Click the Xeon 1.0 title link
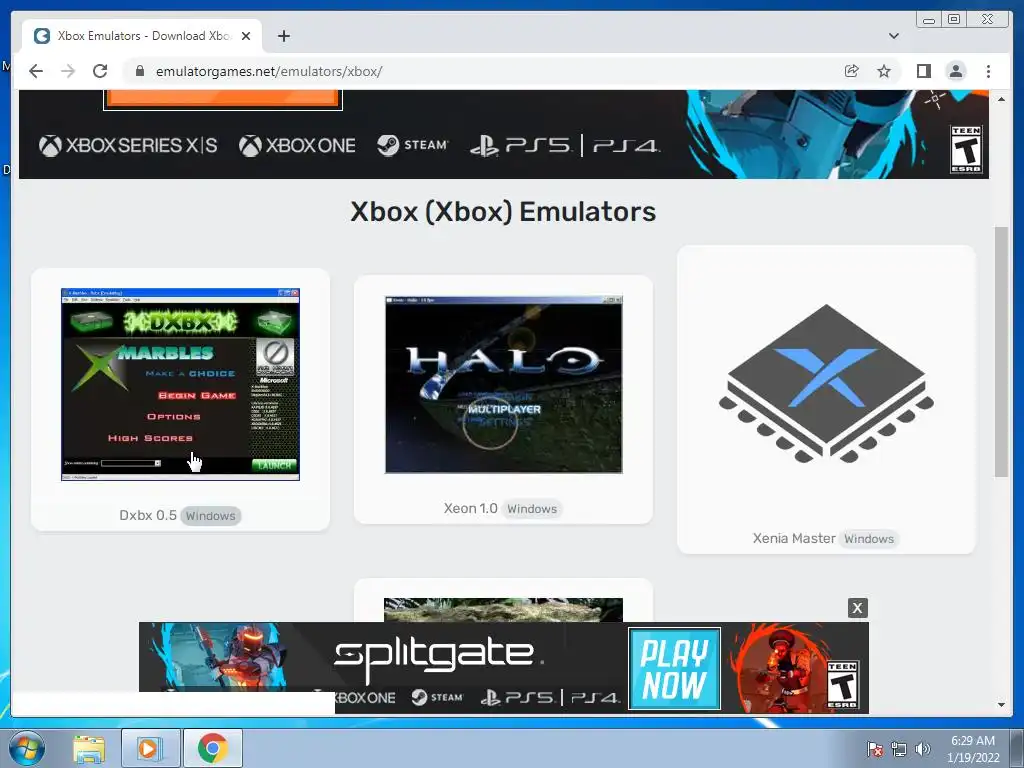 (x=470, y=508)
